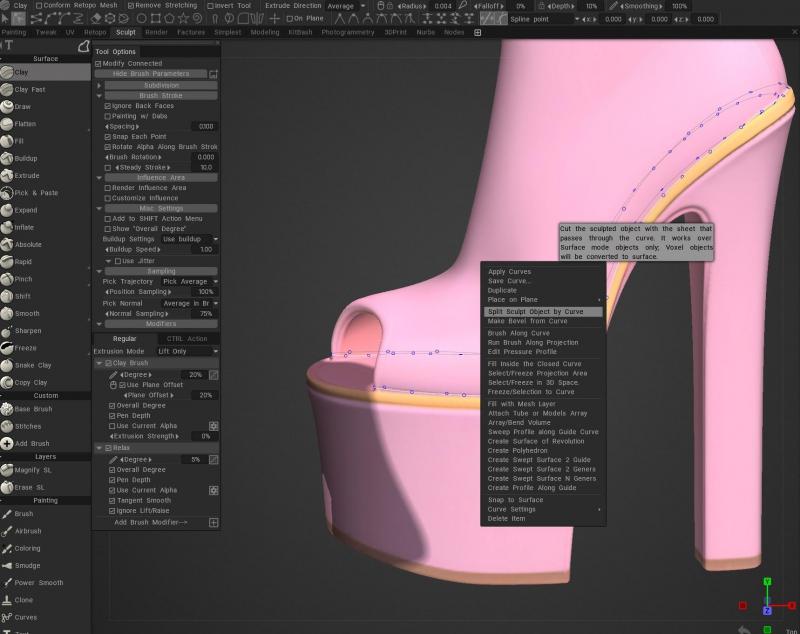Select the Smudge painting tool
The width and height of the screenshot is (800, 634).
27,565
